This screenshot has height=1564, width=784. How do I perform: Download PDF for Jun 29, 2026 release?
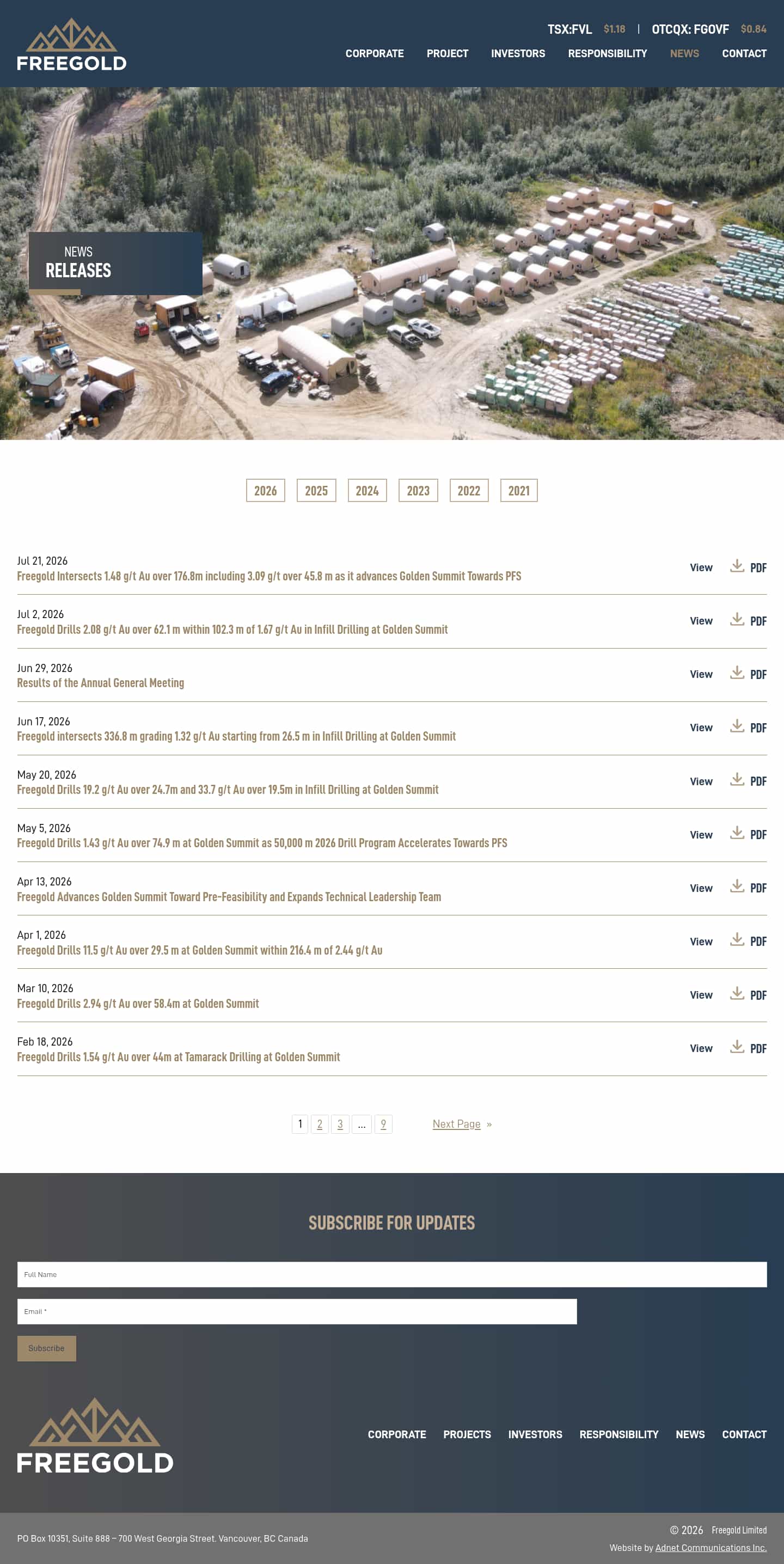coord(748,674)
